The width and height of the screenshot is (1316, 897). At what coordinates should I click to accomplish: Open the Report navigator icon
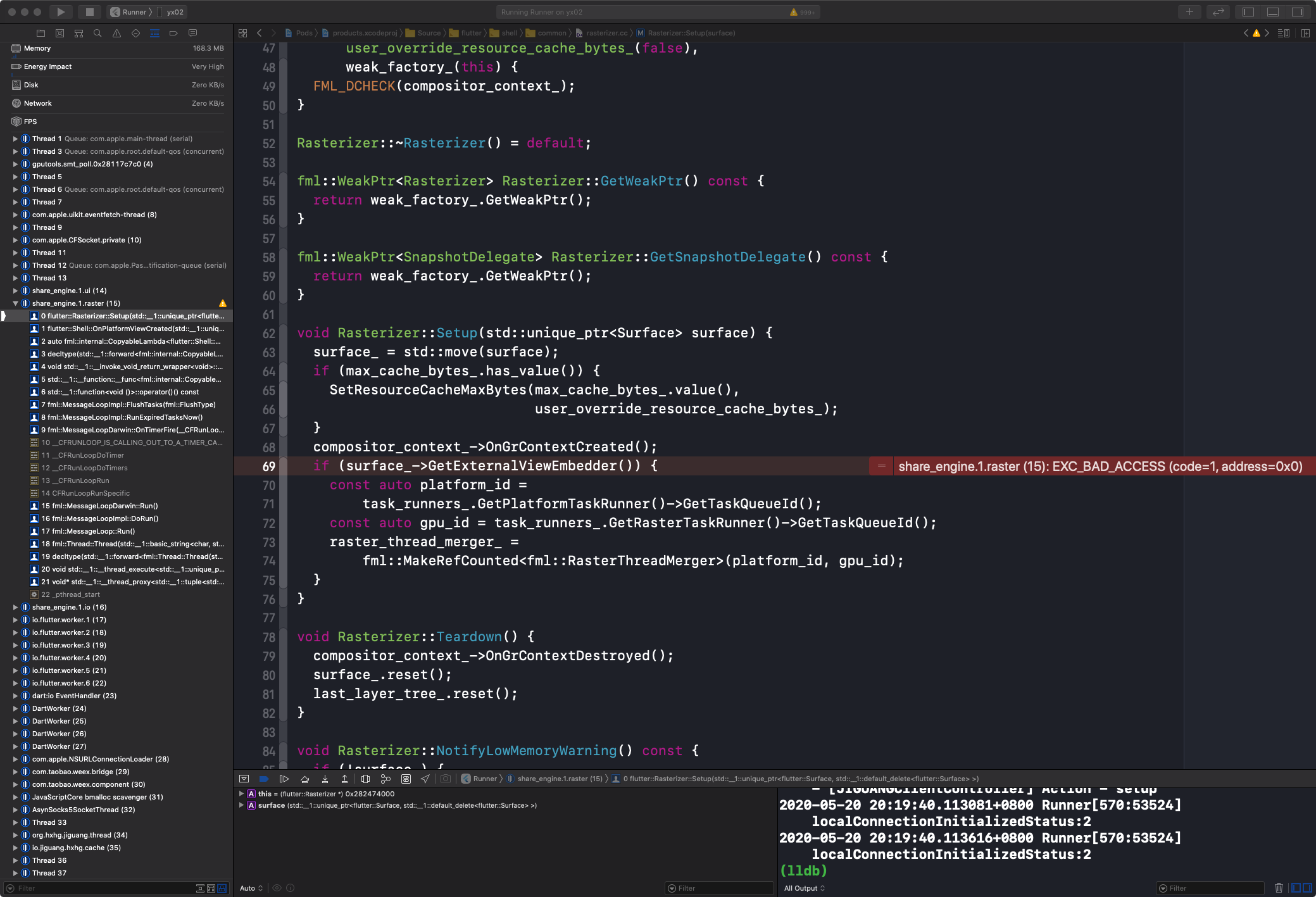(192, 33)
